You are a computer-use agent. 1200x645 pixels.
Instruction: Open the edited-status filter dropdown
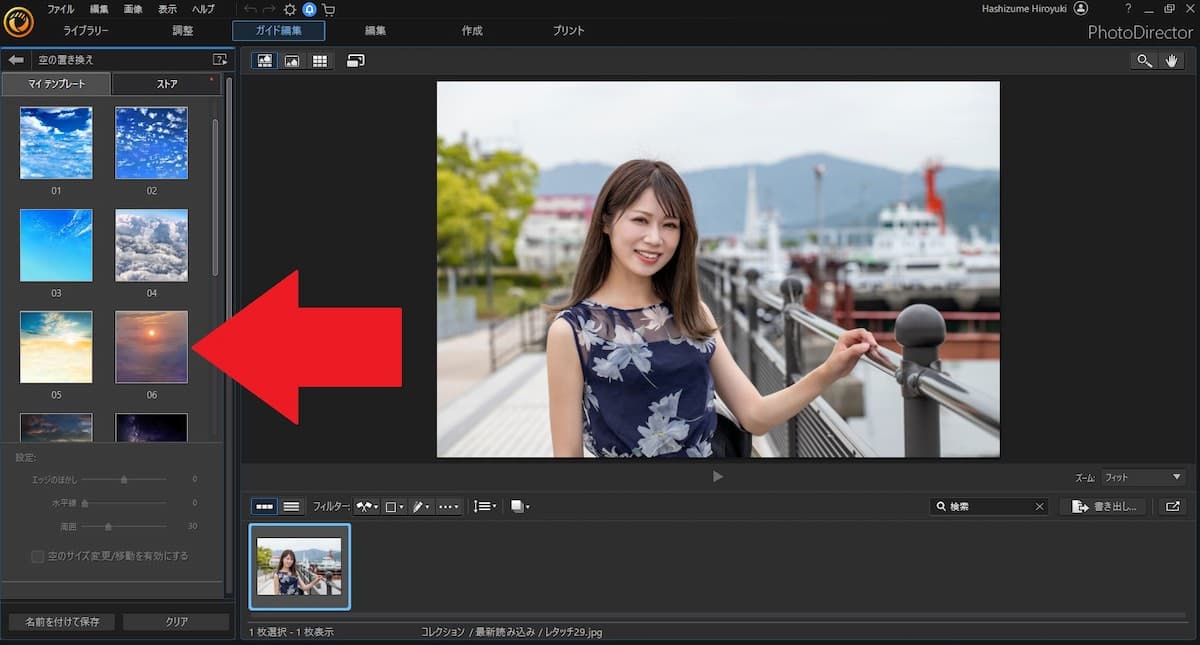(421, 507)
